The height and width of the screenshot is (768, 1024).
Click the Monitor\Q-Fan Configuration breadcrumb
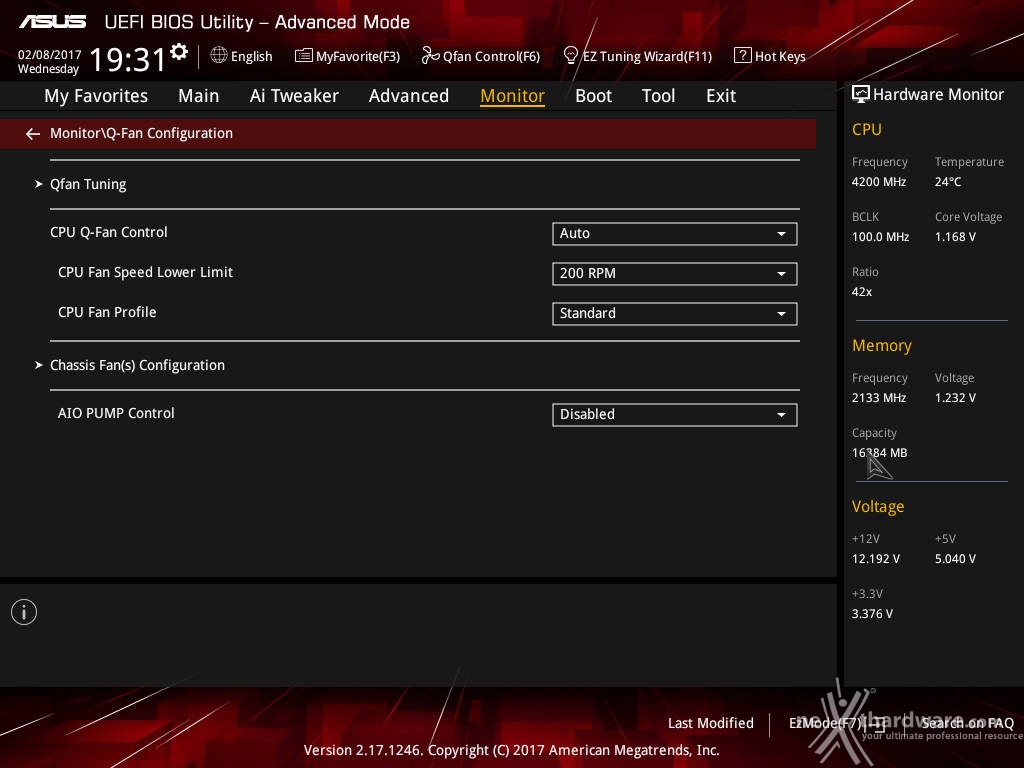pyautogui.click(x=141, y=133)
